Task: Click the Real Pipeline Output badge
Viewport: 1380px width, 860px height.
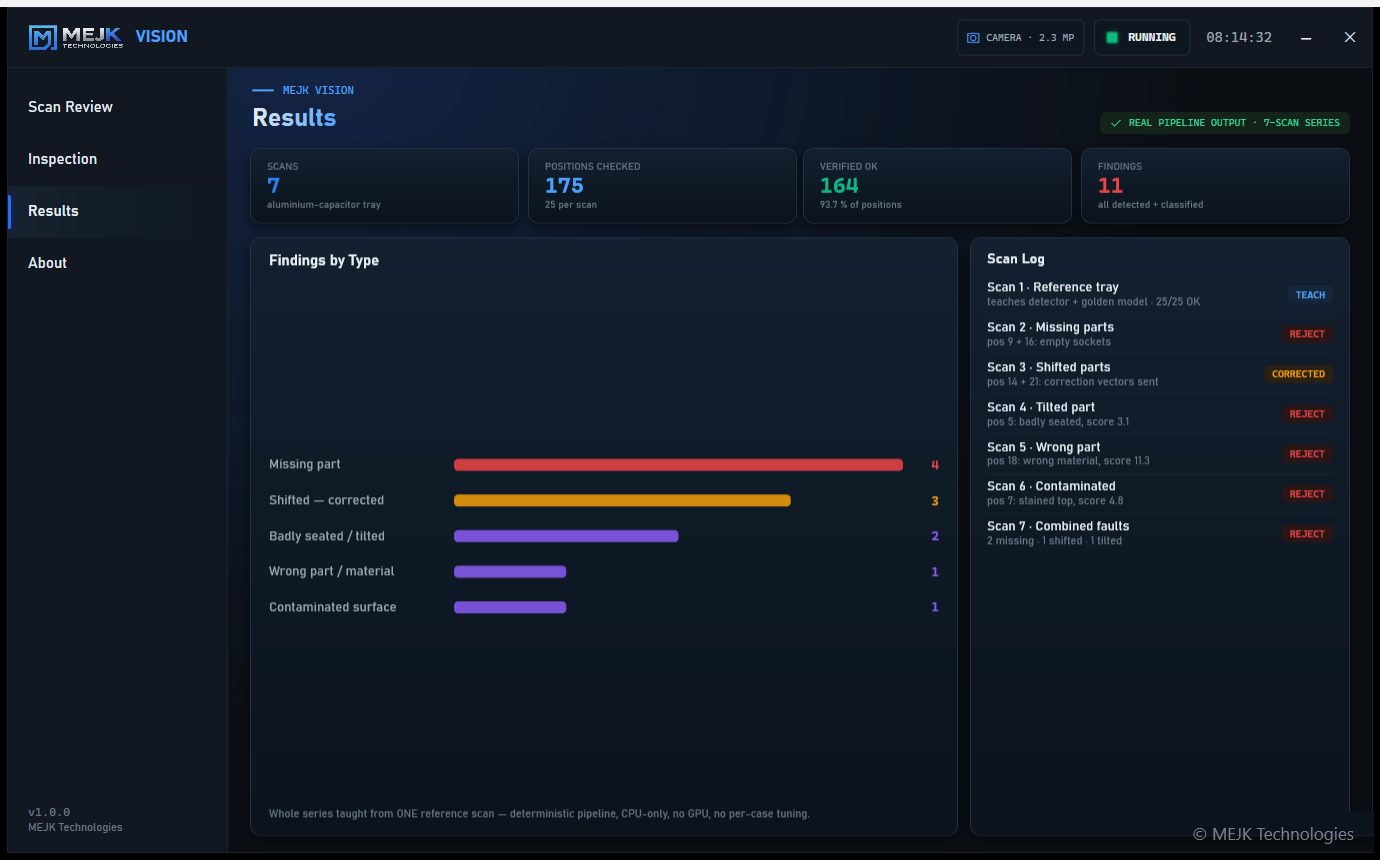Action: point(1225,123)
